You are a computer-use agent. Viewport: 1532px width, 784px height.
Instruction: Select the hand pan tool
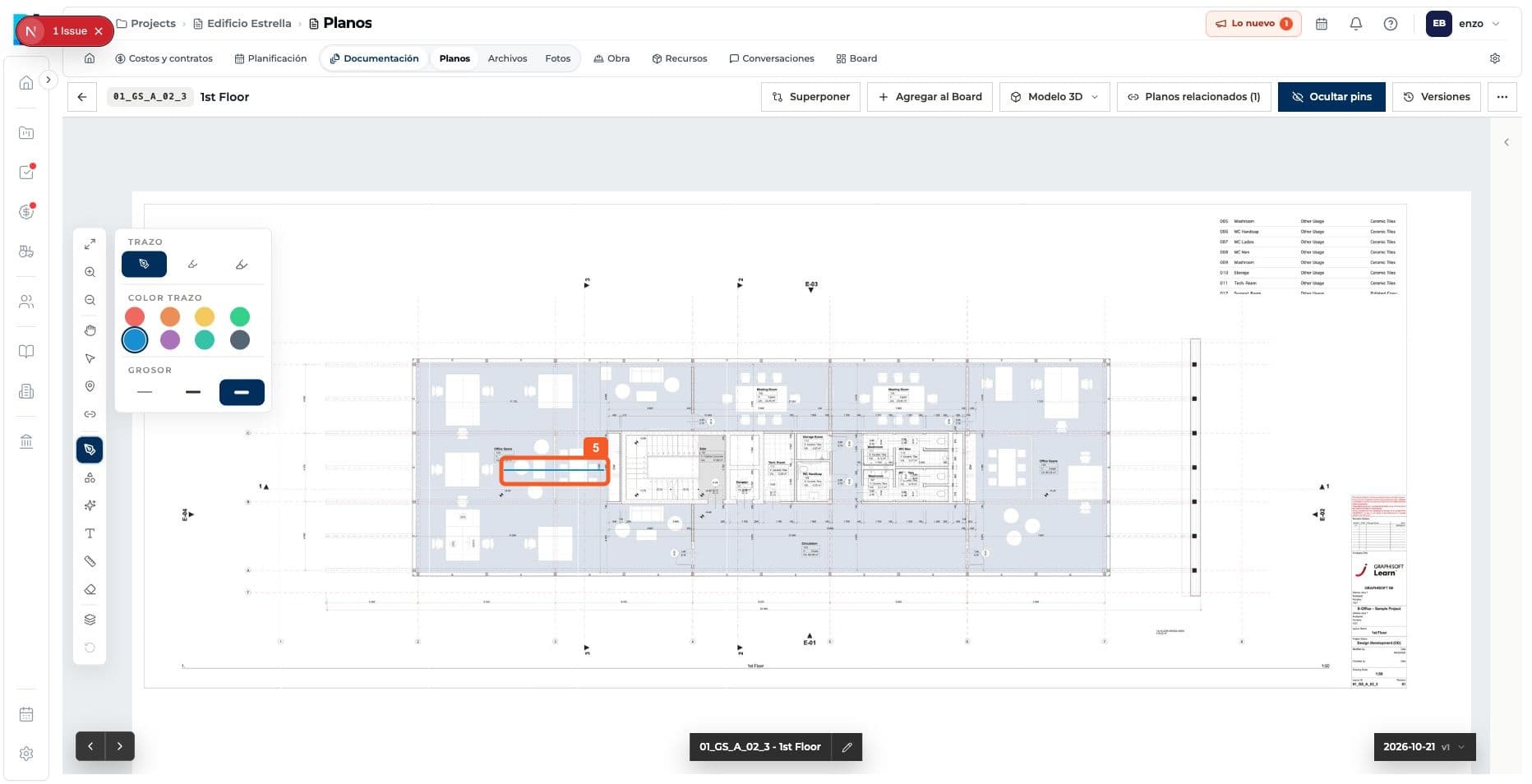(x=90, y=330)
